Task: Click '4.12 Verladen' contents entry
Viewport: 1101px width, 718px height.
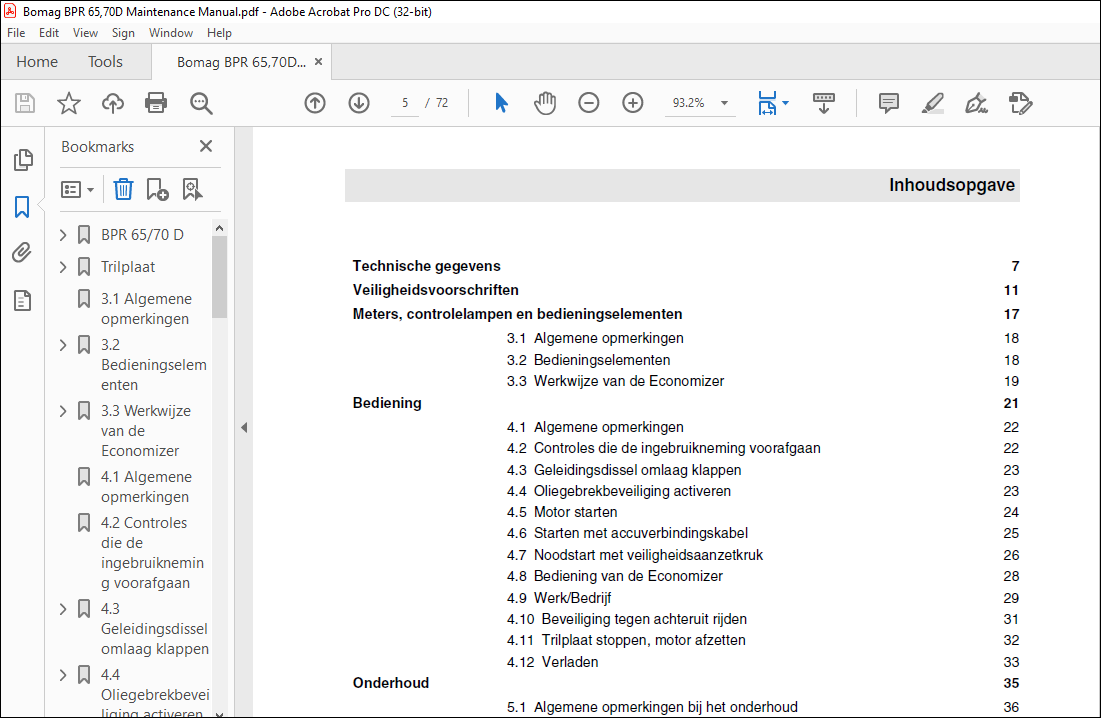Action: click(553, 662)
